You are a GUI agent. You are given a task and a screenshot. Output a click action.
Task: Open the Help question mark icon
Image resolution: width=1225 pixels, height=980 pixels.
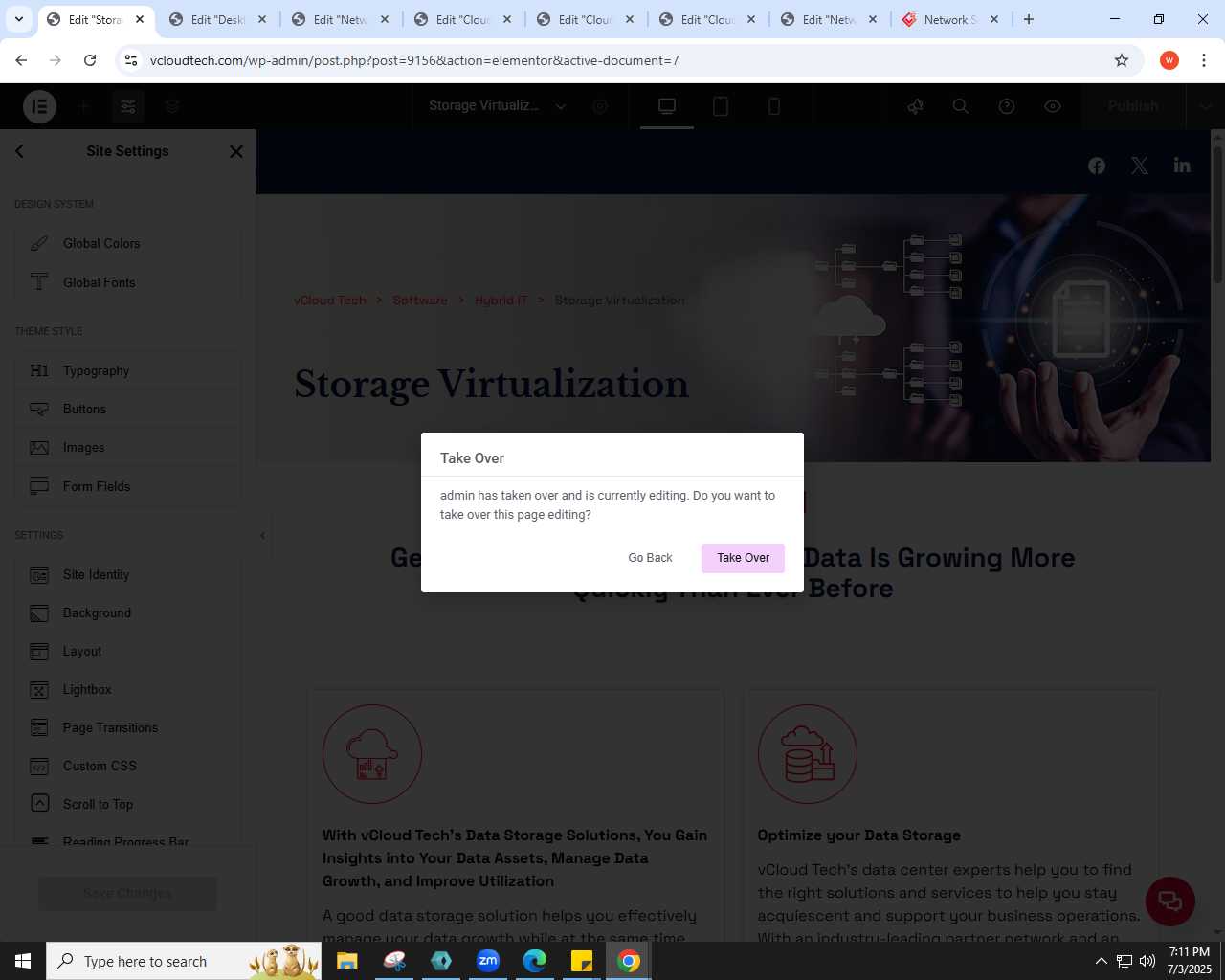tap(1007, 106)
